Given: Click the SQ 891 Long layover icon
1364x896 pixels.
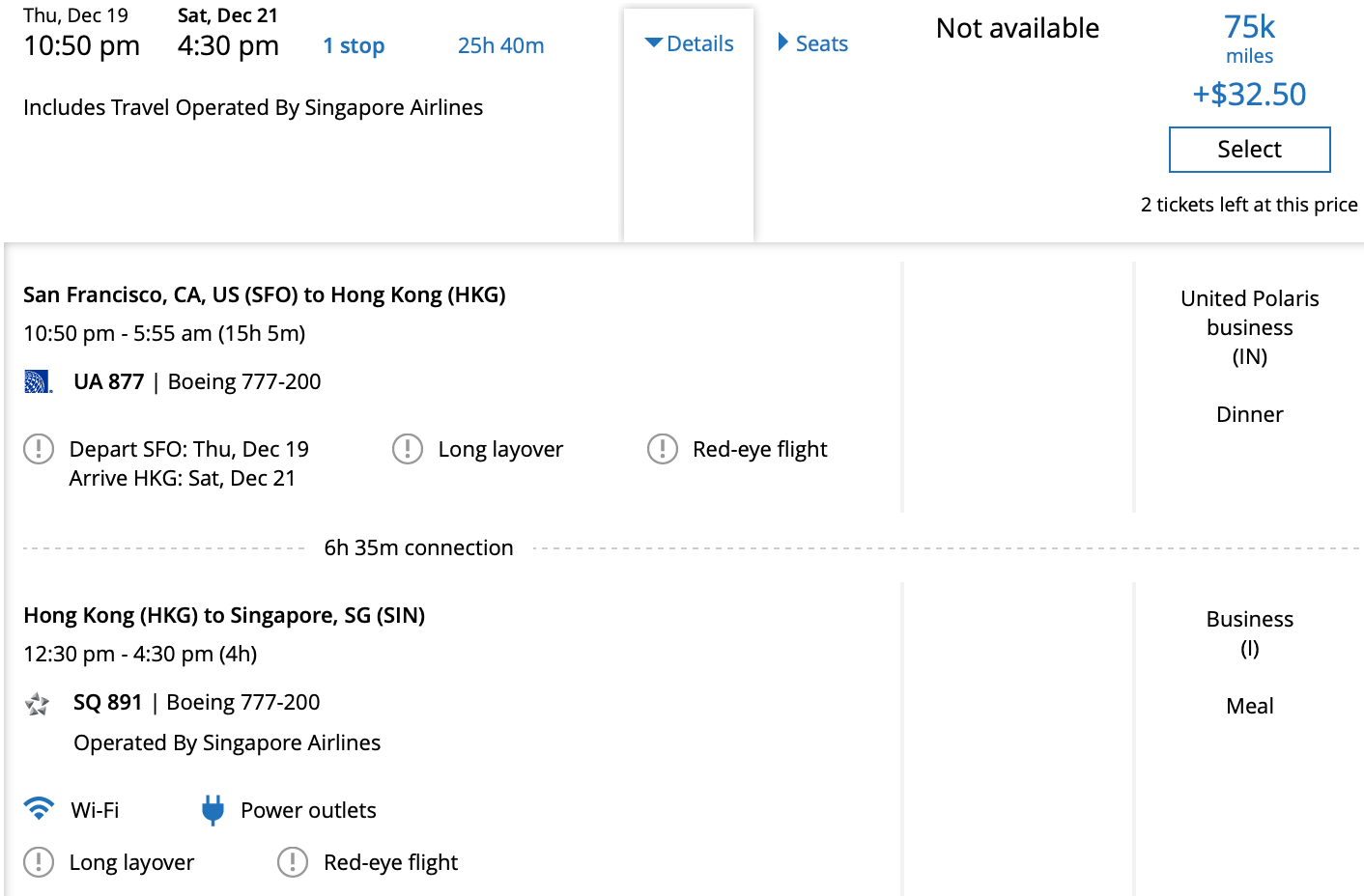Looking at the screenshot, I should coord(39,862).
